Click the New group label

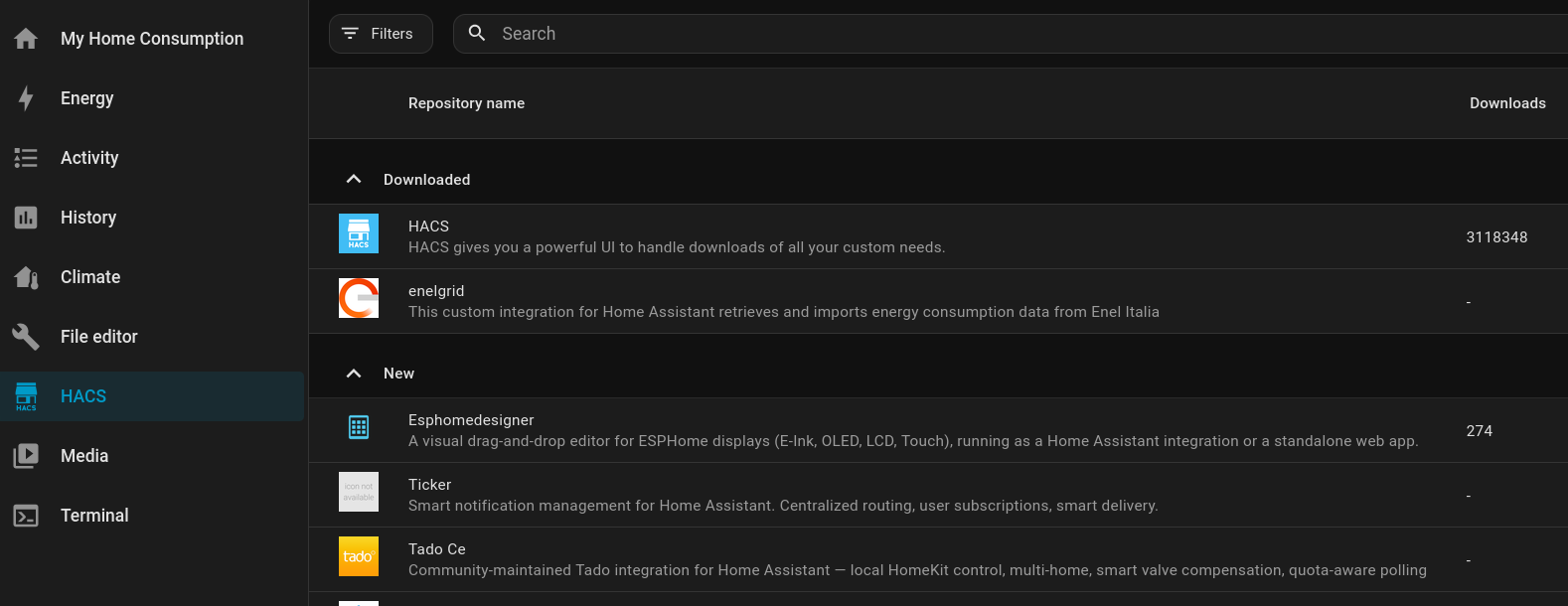coord(398,374)
